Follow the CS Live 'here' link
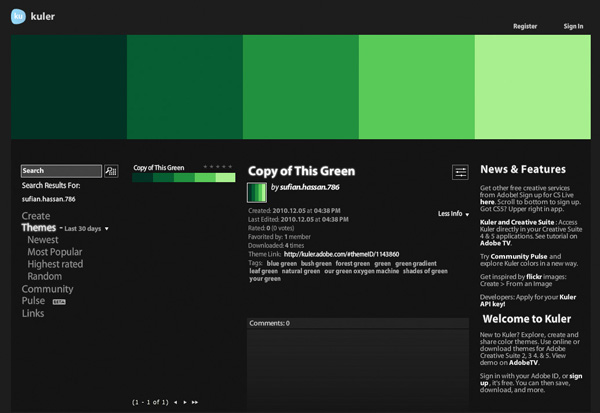This screenshot has height=413, width=600. [x=487, y=202]
